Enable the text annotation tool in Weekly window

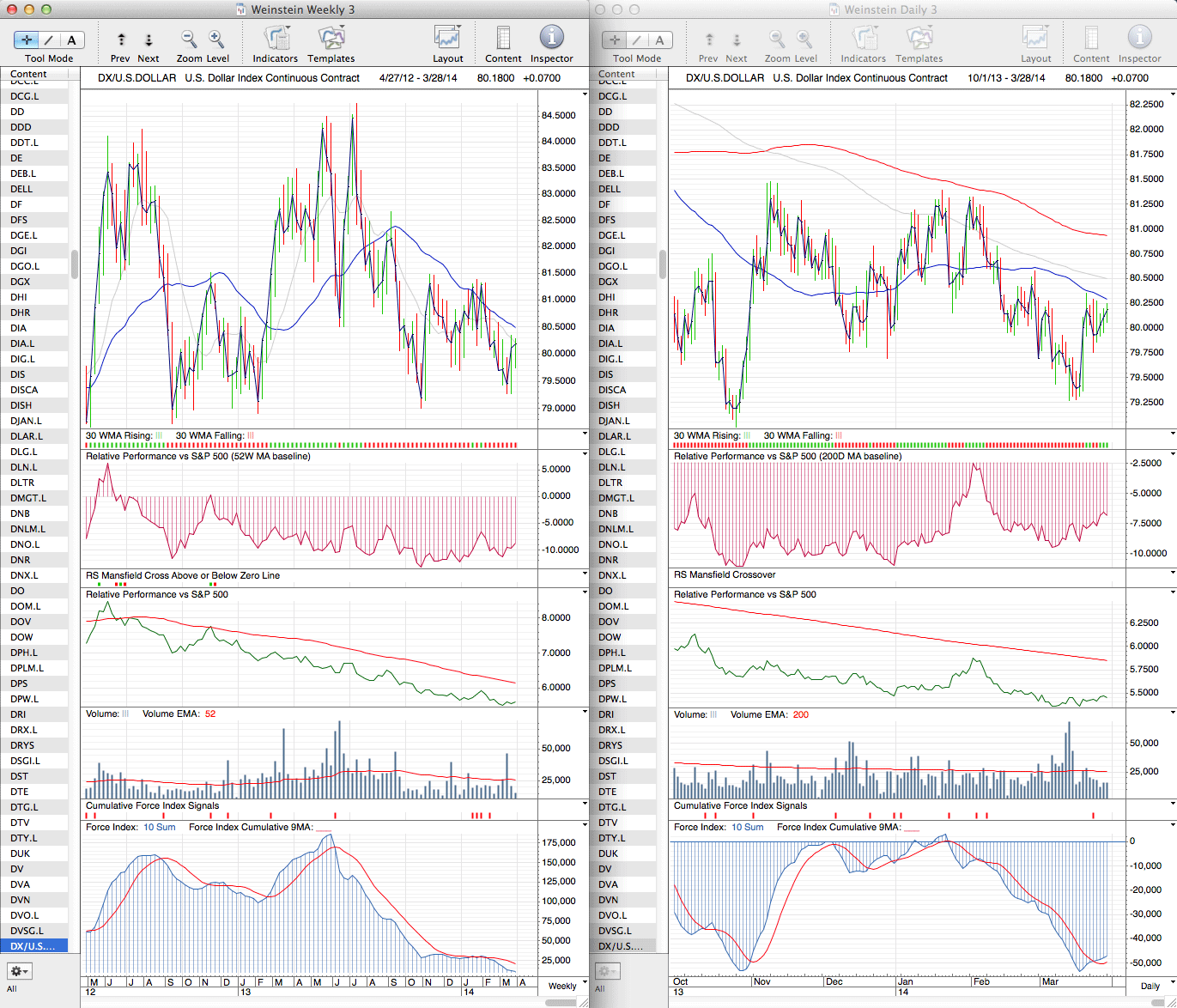[71, 40]
